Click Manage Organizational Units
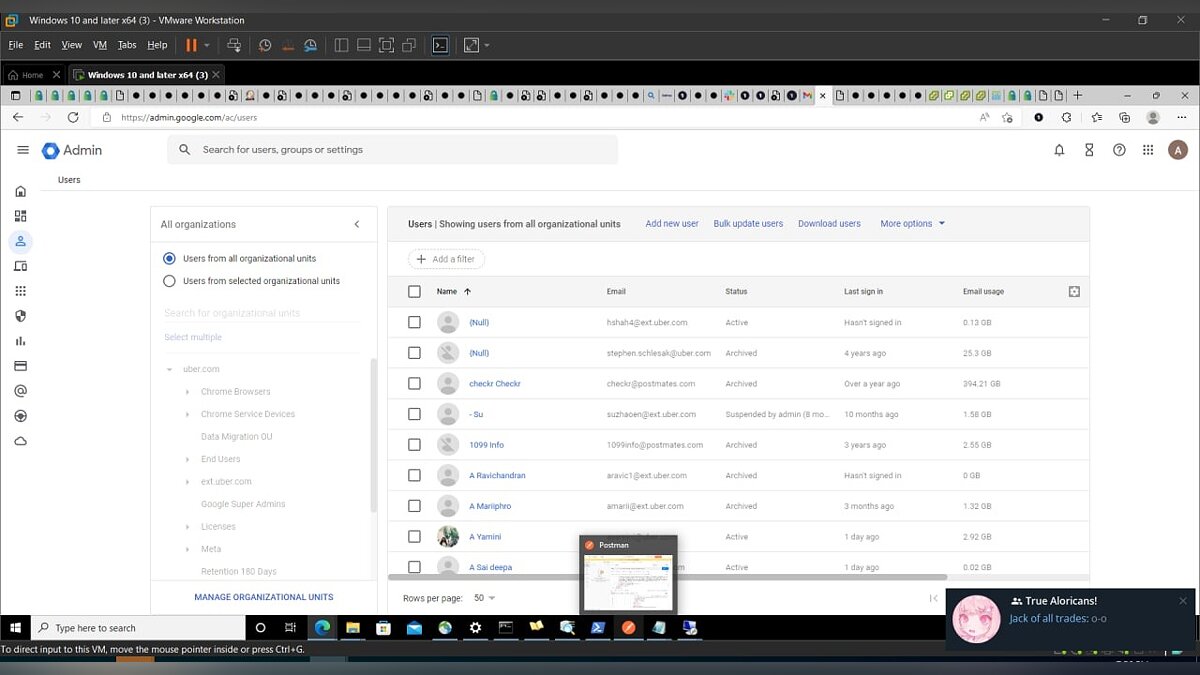 [264, 597]
